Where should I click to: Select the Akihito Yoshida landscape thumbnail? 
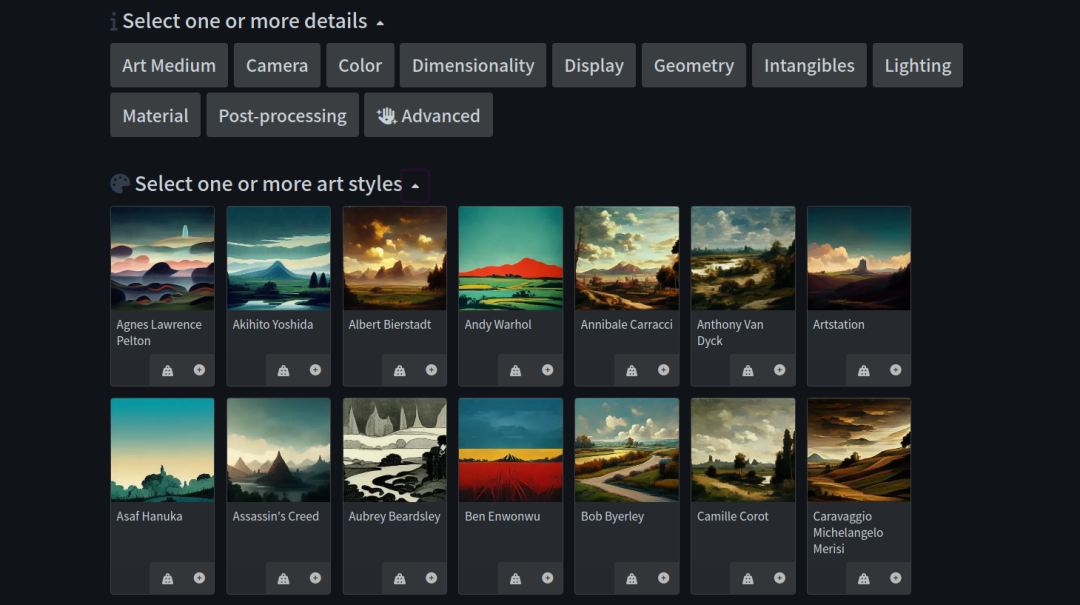coord(278,258)
